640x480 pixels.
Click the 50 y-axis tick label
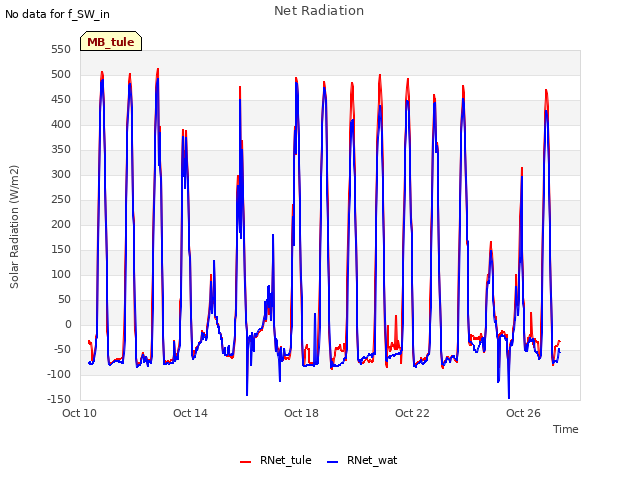point(64,300)
